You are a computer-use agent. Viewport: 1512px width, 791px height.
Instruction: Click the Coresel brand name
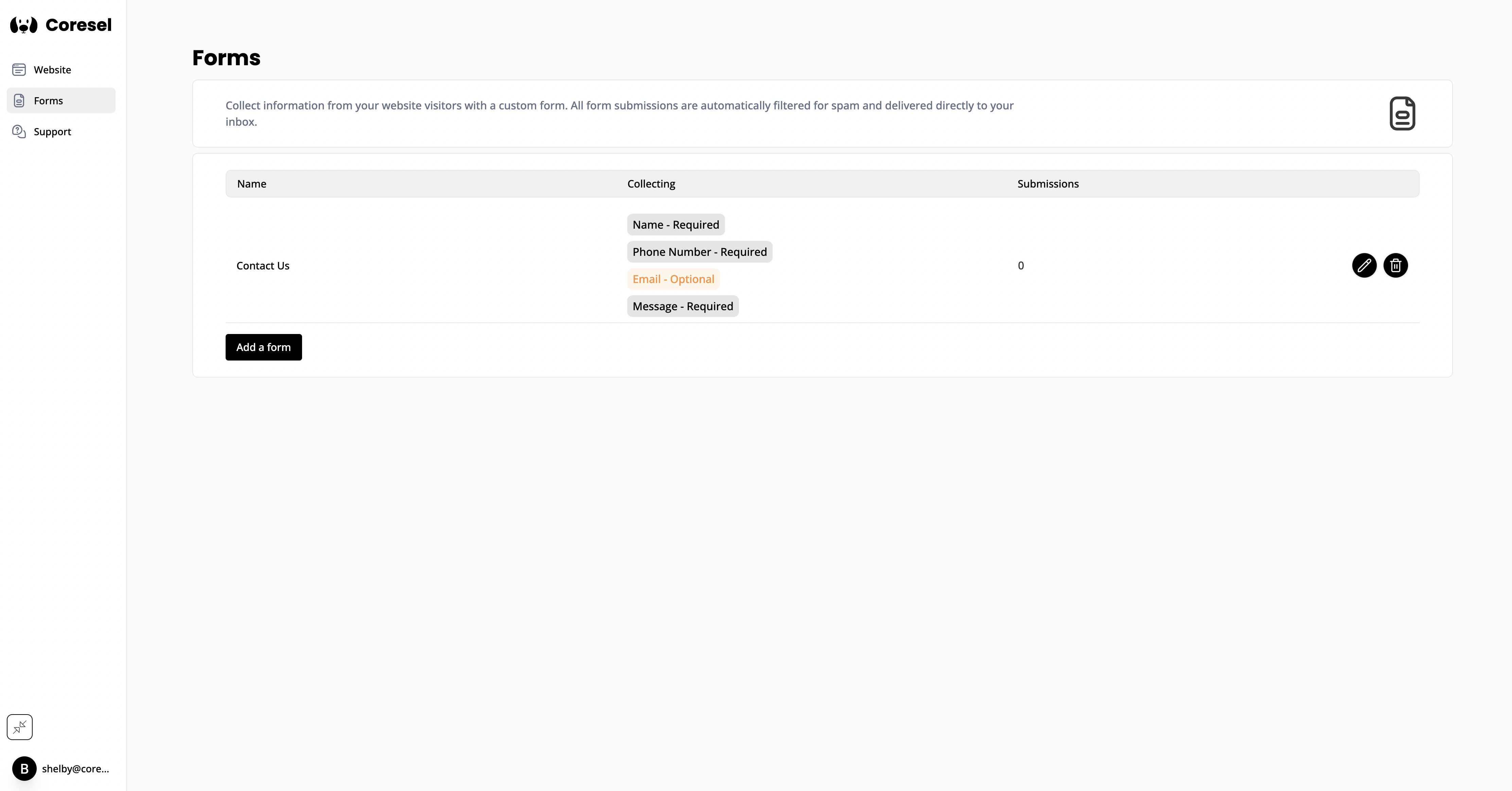pos(78,25)
